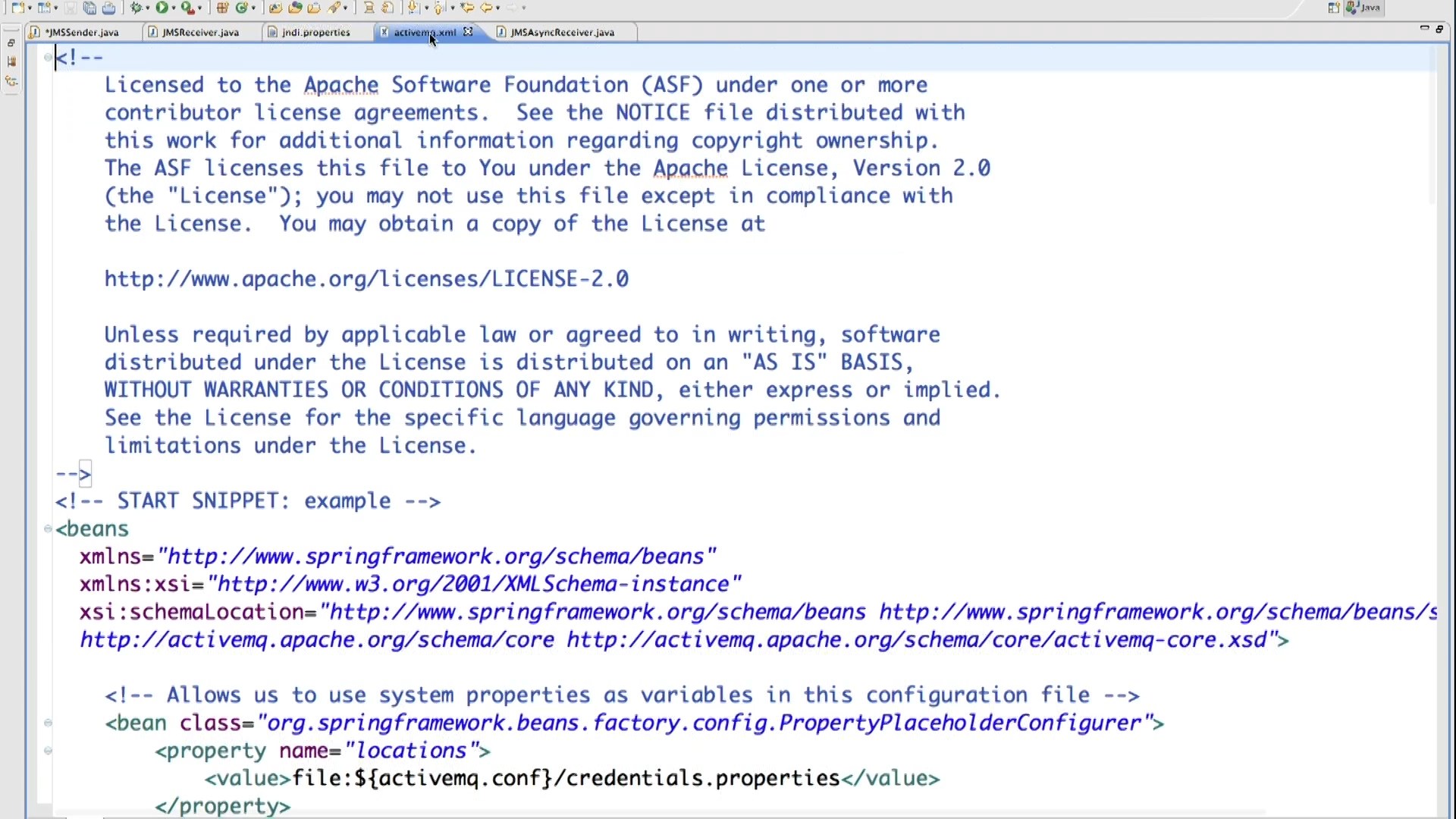Click the closing </property> tag
Image resolution: width=1456 pixels, height=819 pixels.
(222, 806)
